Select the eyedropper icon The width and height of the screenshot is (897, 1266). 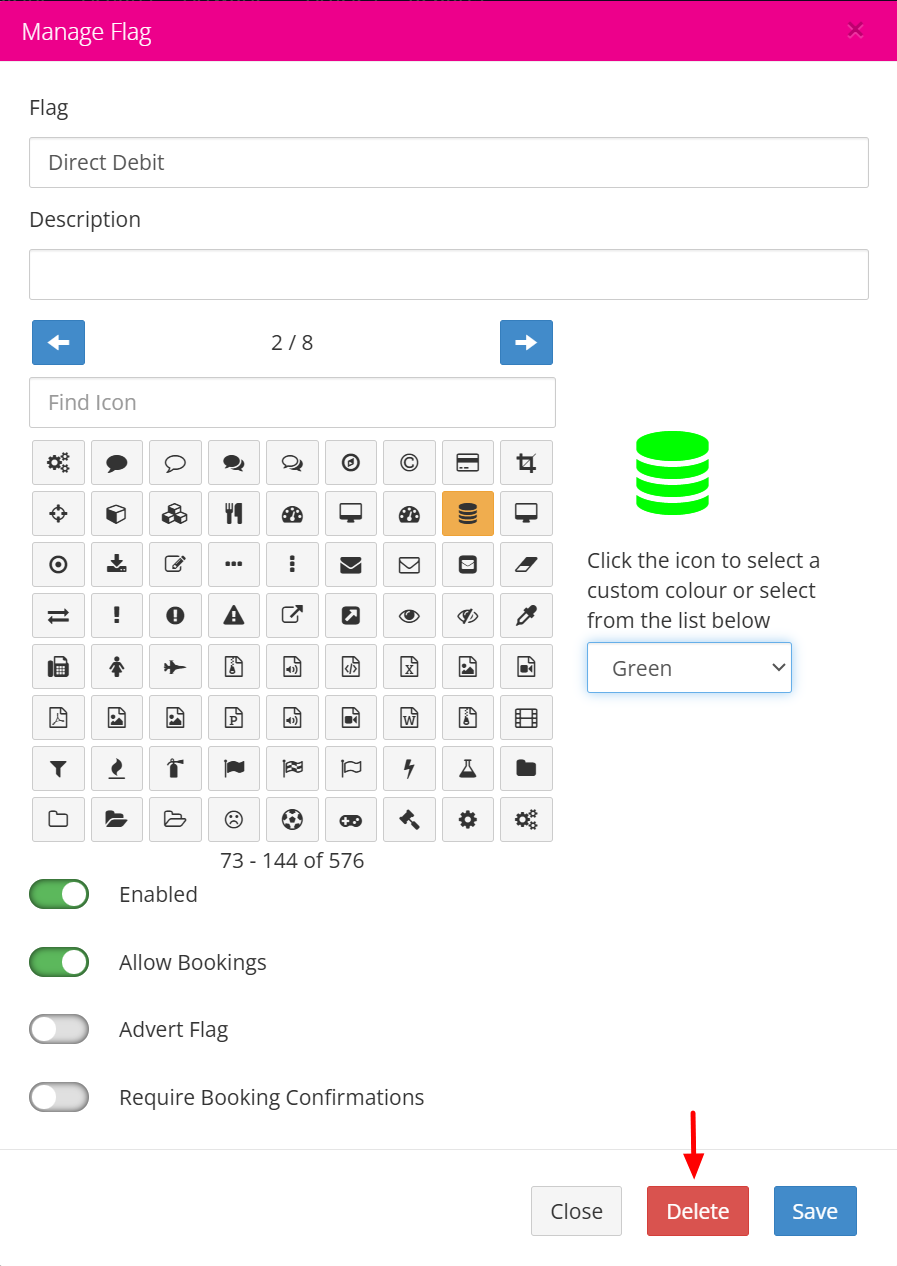(x=526, y=616)
